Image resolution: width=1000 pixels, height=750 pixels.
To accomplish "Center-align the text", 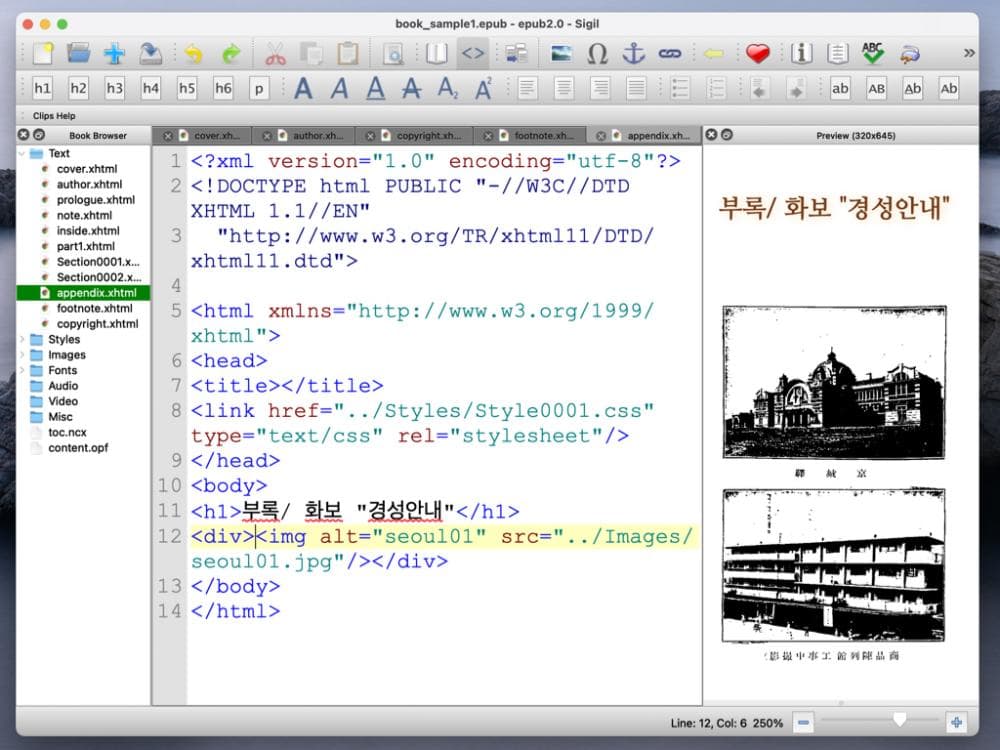I will pos(564,88).
